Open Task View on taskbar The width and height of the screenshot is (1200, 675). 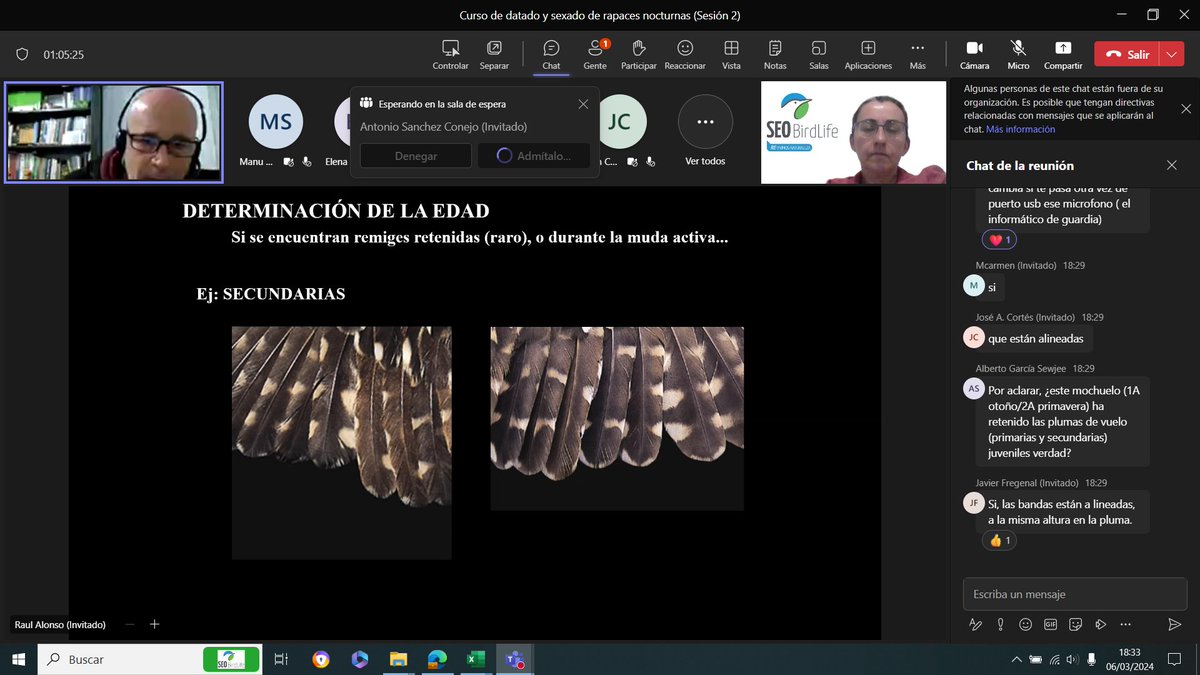281,659
